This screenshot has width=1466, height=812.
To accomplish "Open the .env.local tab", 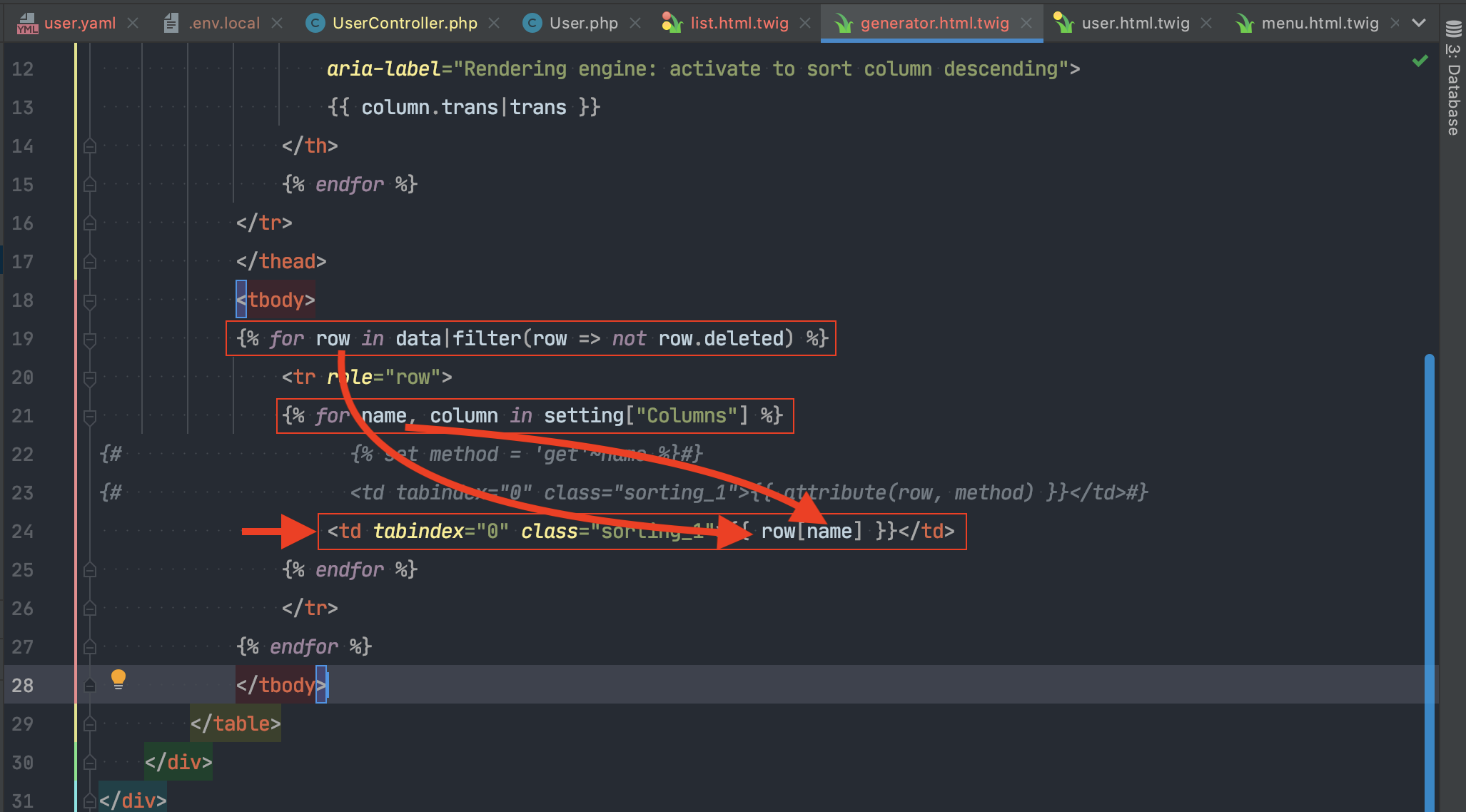I will 224,23.
